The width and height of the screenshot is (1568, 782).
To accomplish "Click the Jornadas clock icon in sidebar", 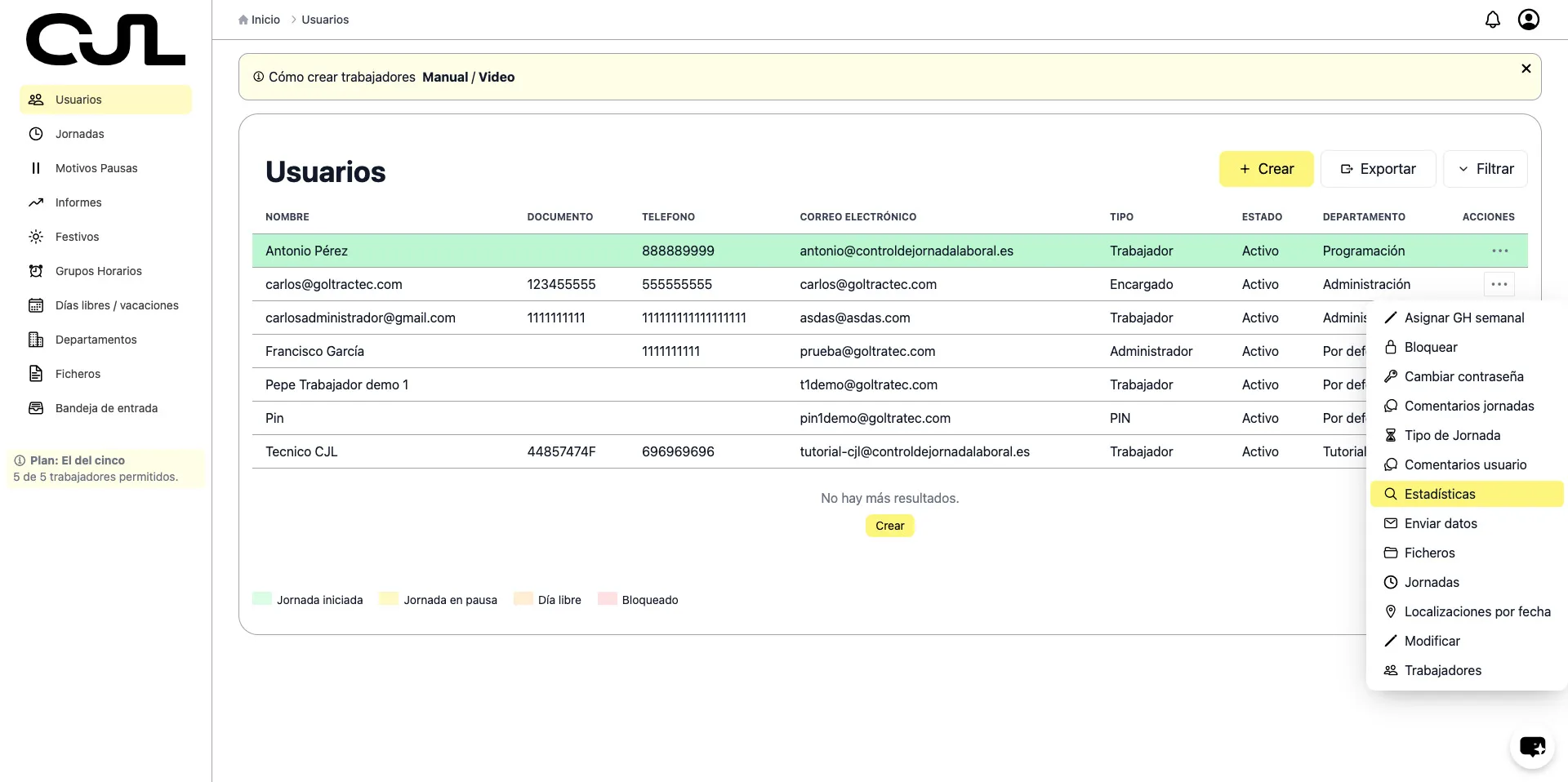I will tap(36, 134).
